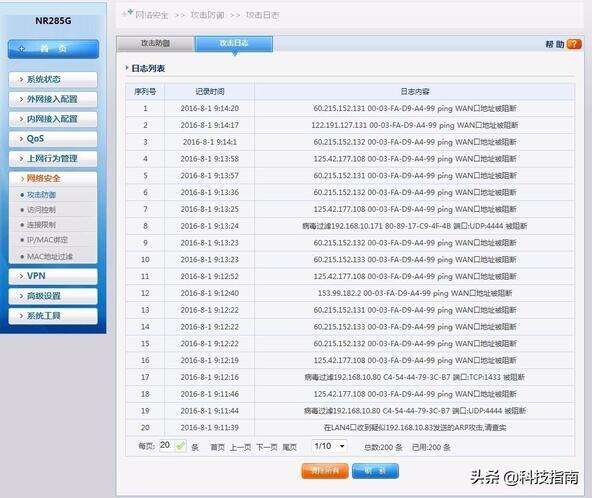Open 访问控制 submenu item

(x=41, y=210)
